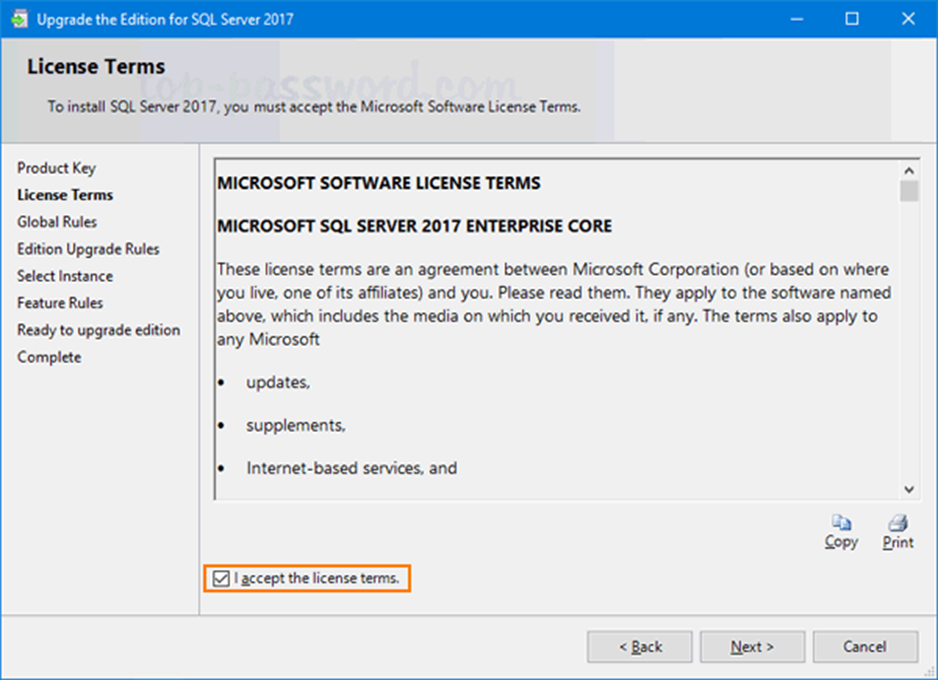Screen dimensions: 938x680
Task: Select Product Key step in the sidebar
Action: [x=56, y=168]
